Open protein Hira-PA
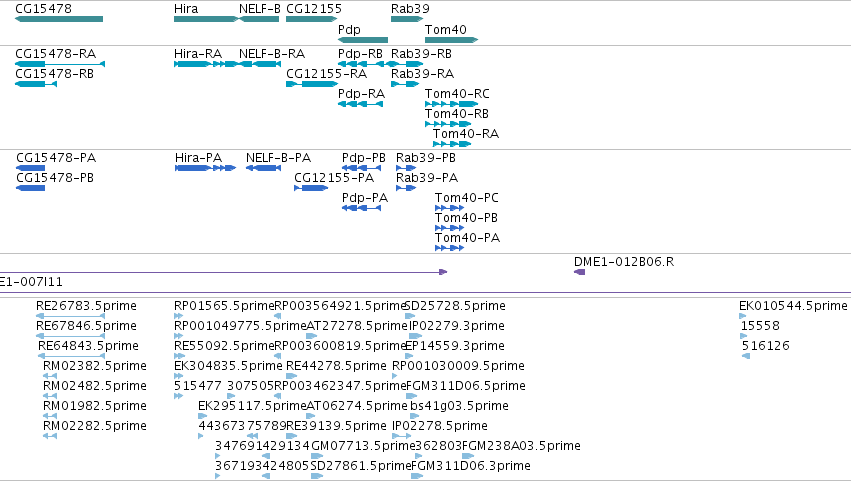 198,158
